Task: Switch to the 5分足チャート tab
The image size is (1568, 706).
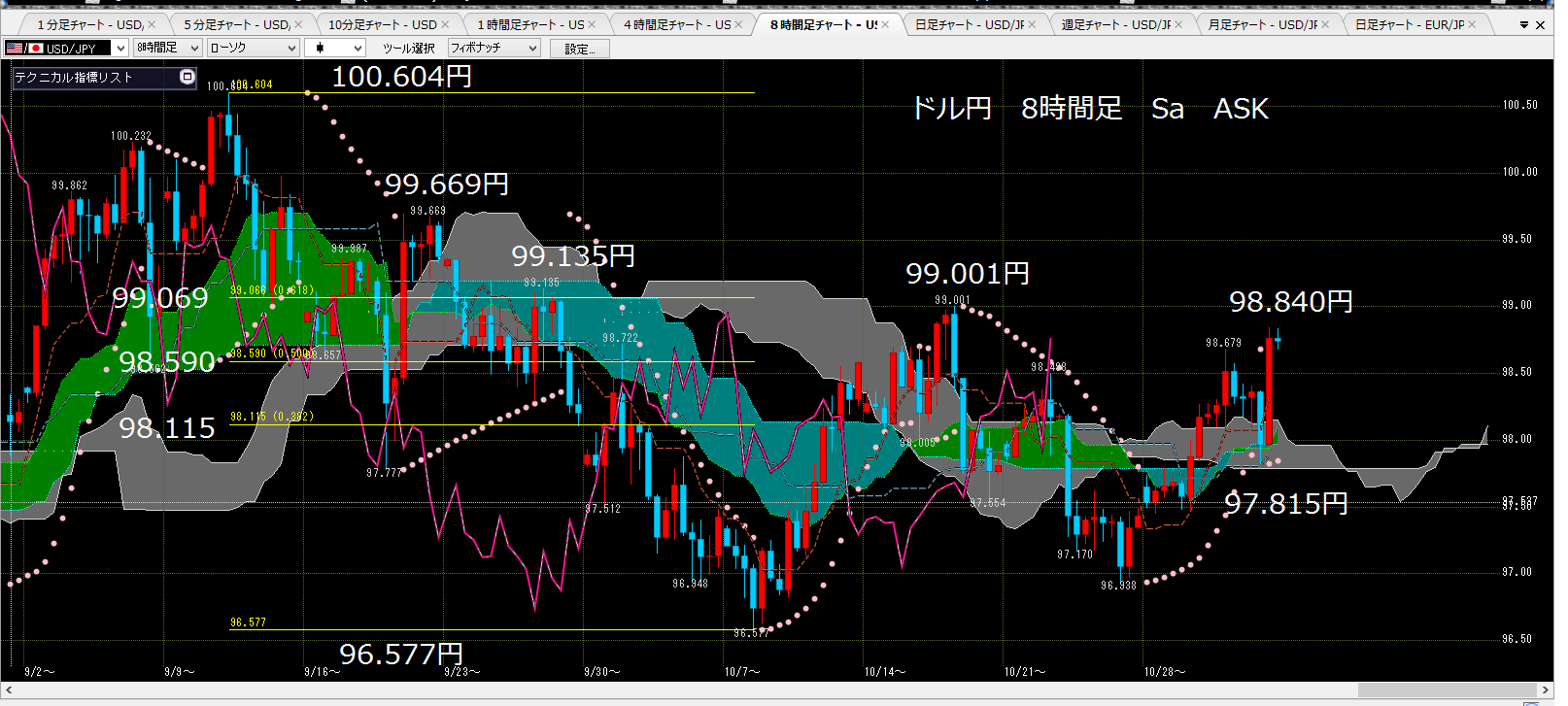Action: [x=236, y=25]
